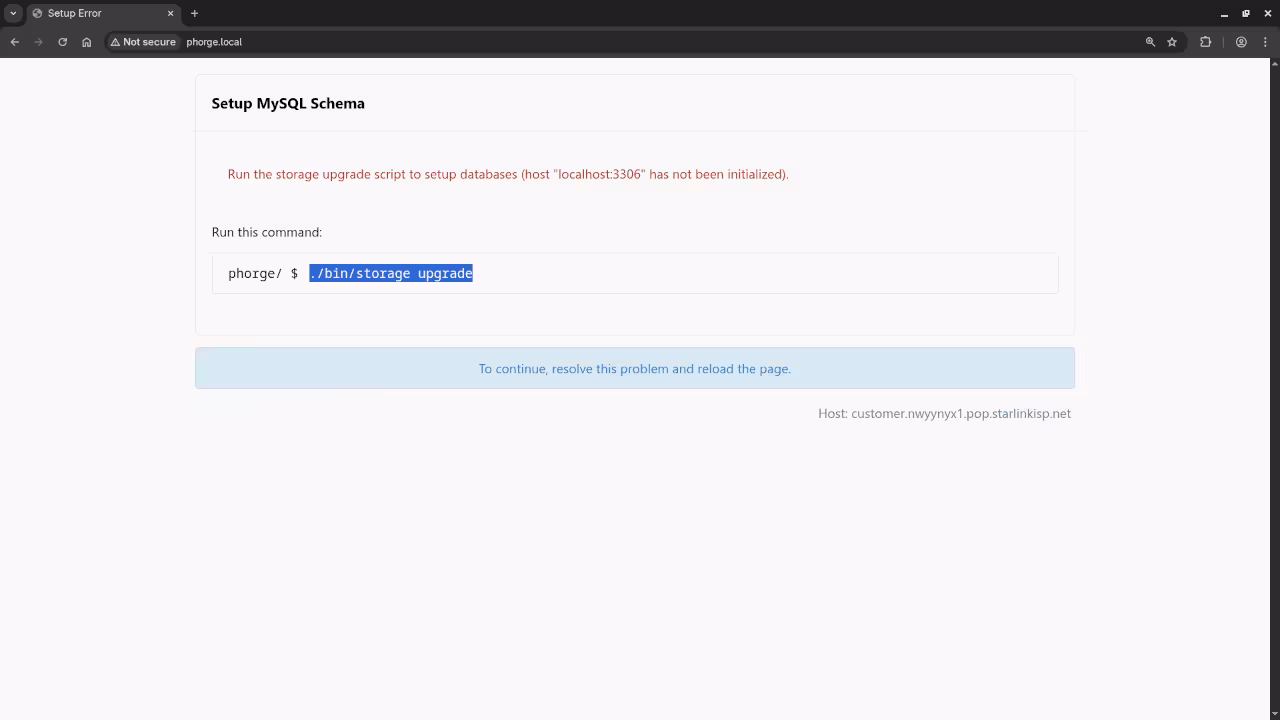Restore the browser window size
The width and height of the screenshot is (1280, 720).
1246,13
